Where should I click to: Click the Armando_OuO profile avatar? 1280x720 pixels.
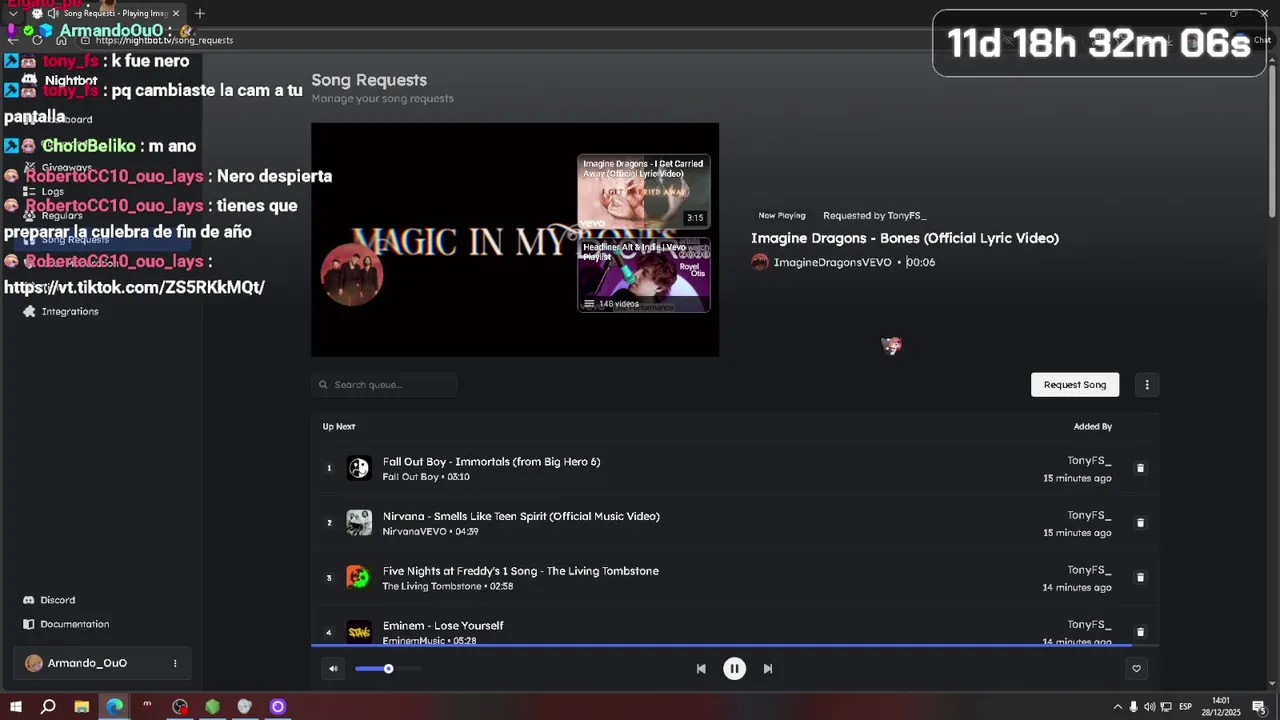coord(34,663)
